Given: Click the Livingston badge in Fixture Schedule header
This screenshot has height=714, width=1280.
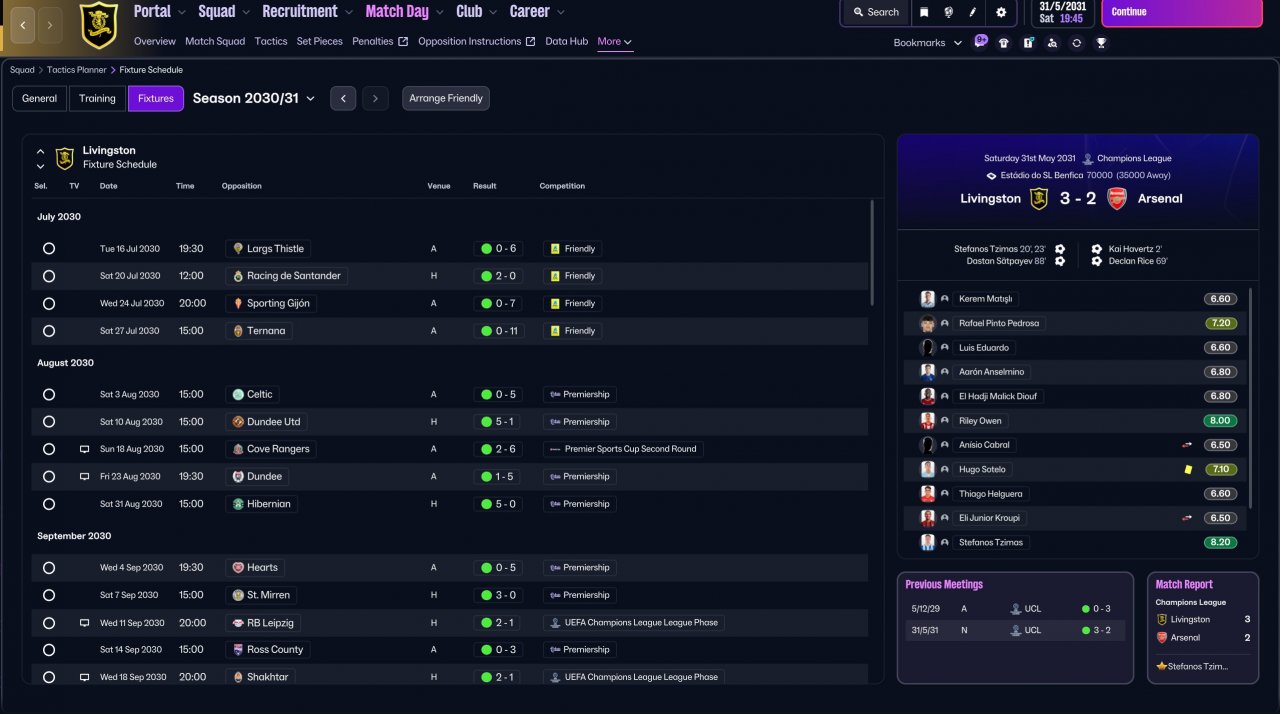Looking at the screenshot, I should [x=65, y=158].
